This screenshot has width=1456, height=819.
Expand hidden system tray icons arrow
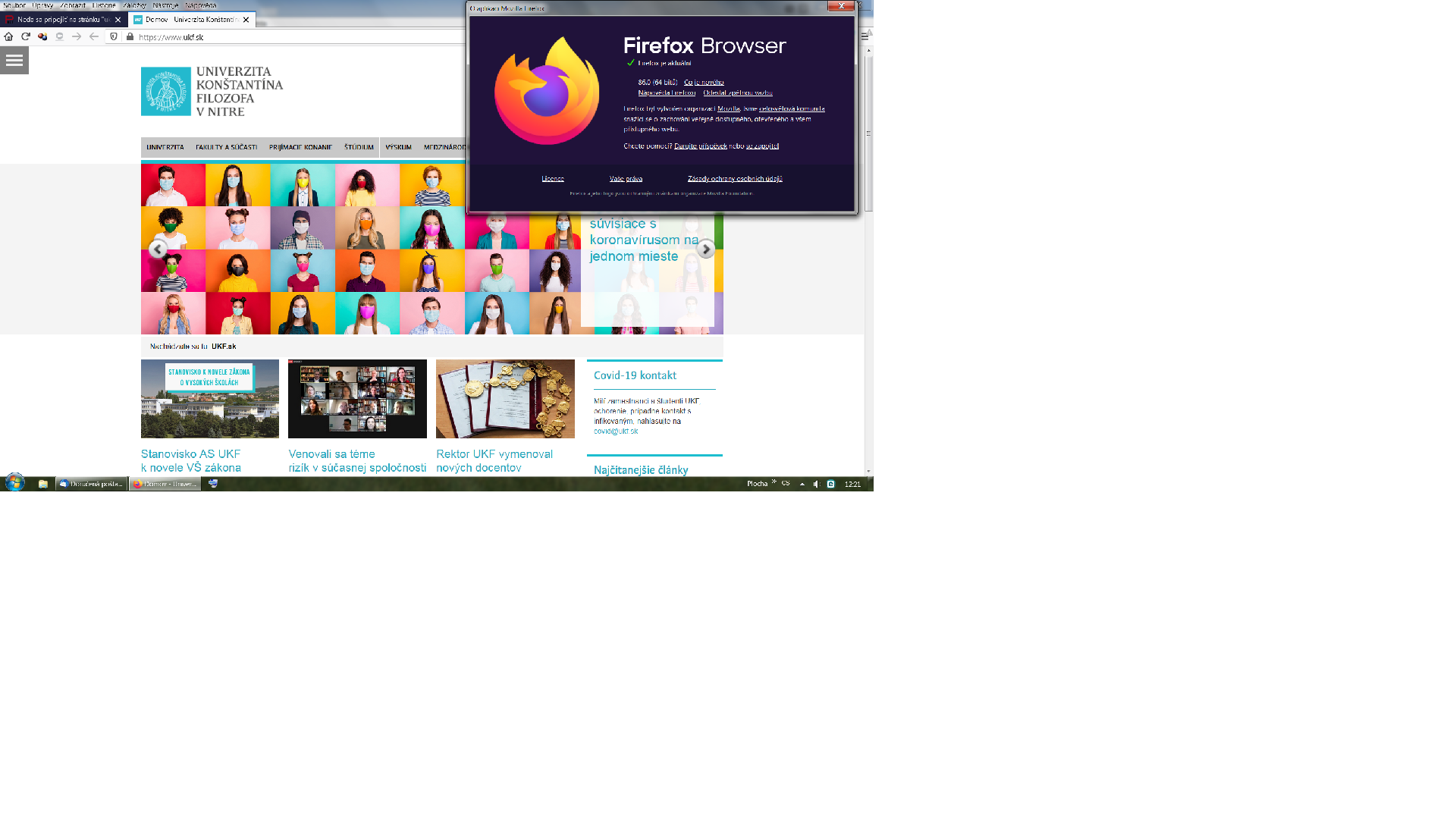tap(802, 484)
